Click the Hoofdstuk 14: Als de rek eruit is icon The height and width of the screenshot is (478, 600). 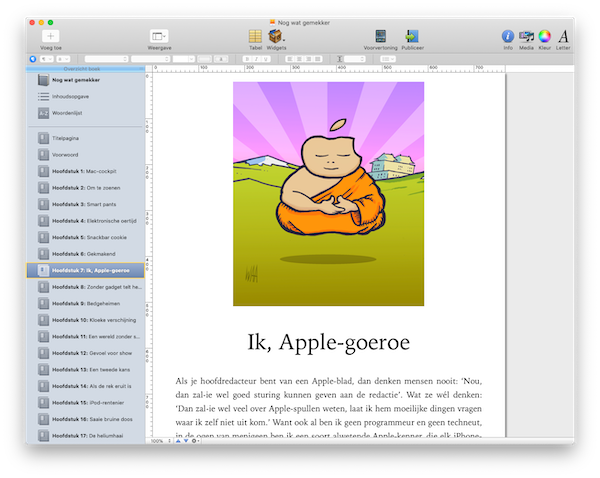pos(43,386)
